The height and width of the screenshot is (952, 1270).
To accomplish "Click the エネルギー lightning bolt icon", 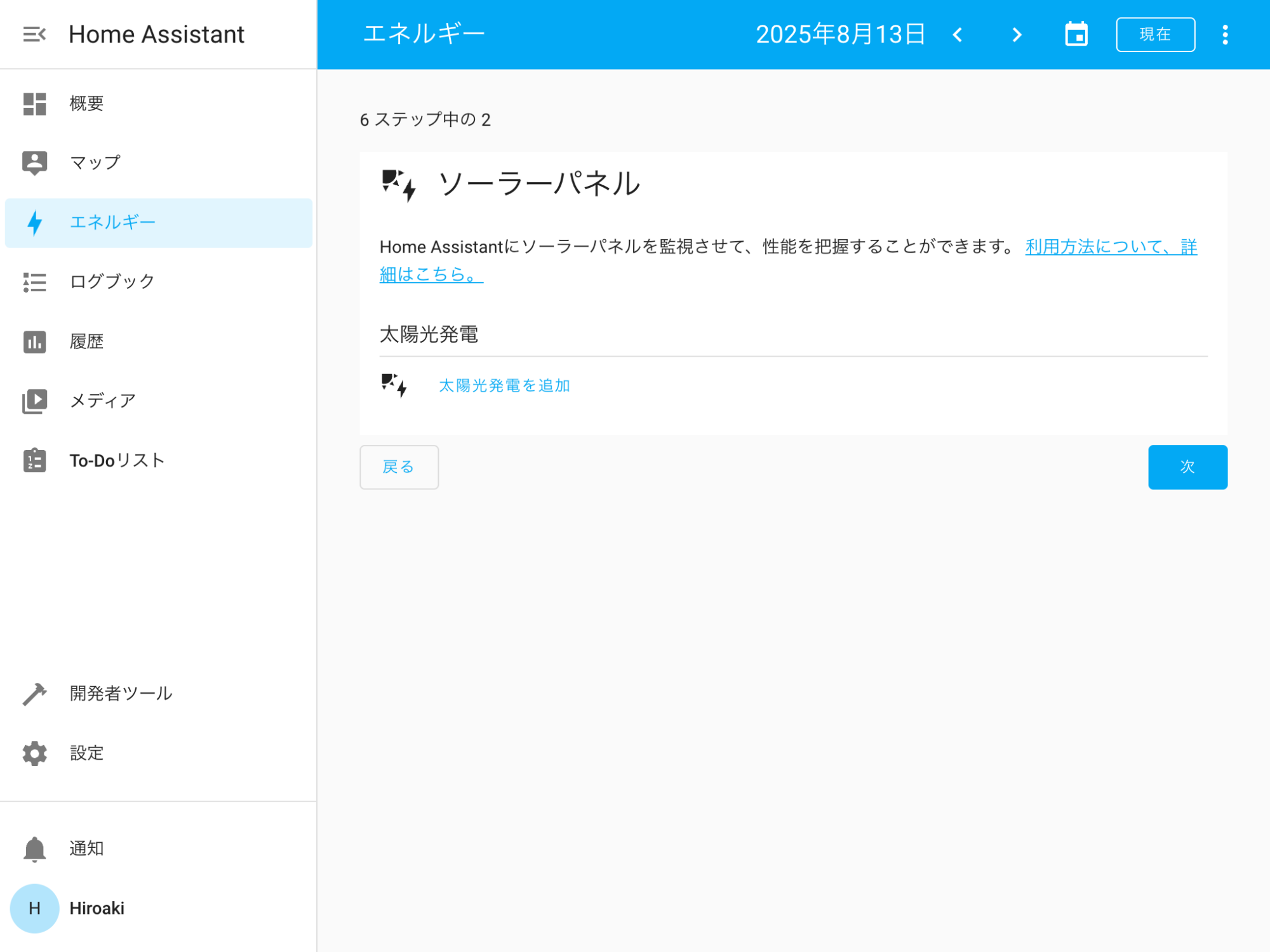I will pyautogui.click(x=34, y=223).
